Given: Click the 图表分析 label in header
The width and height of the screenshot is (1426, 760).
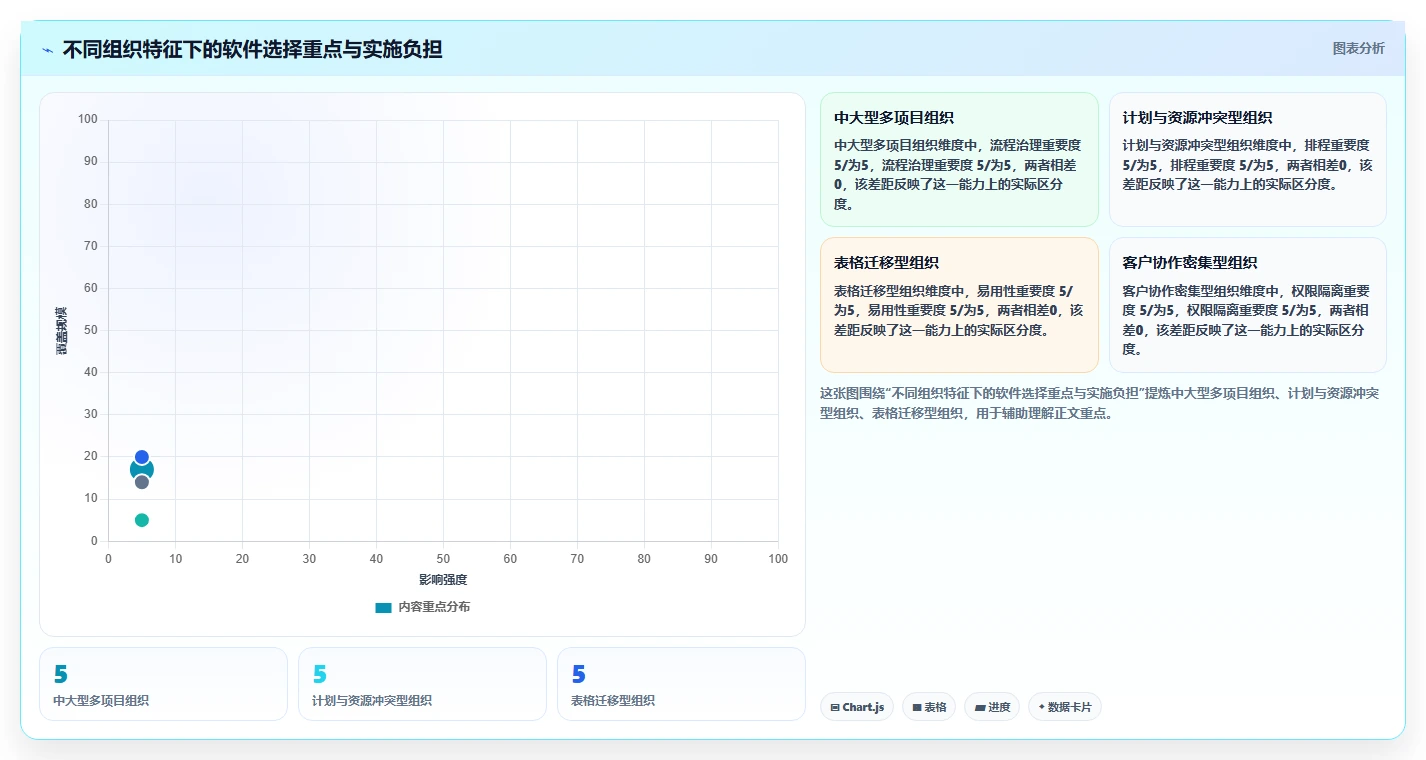Looking at the screenshot, I should 1359,48.
